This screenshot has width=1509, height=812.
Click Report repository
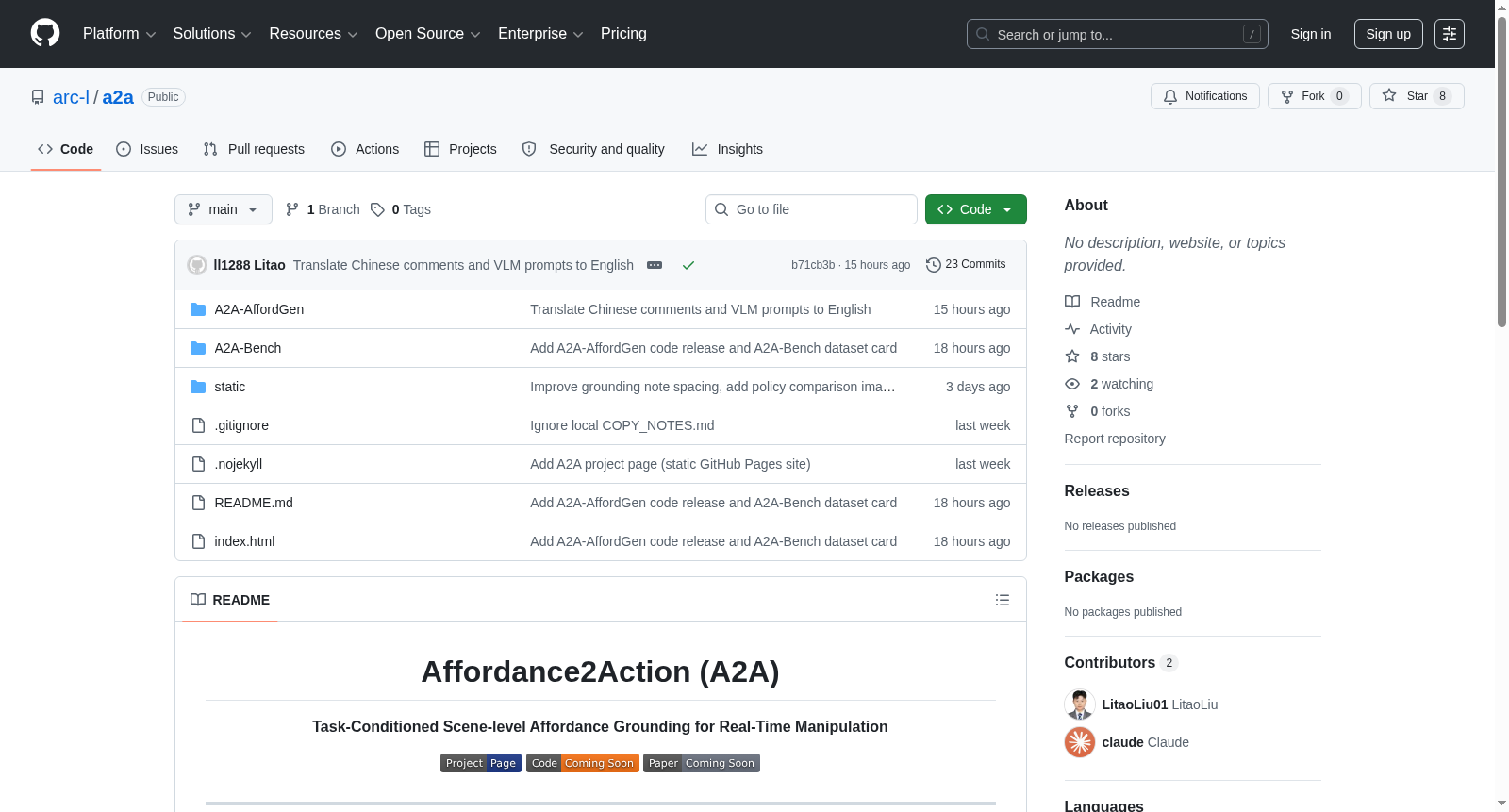(1115, 439)
